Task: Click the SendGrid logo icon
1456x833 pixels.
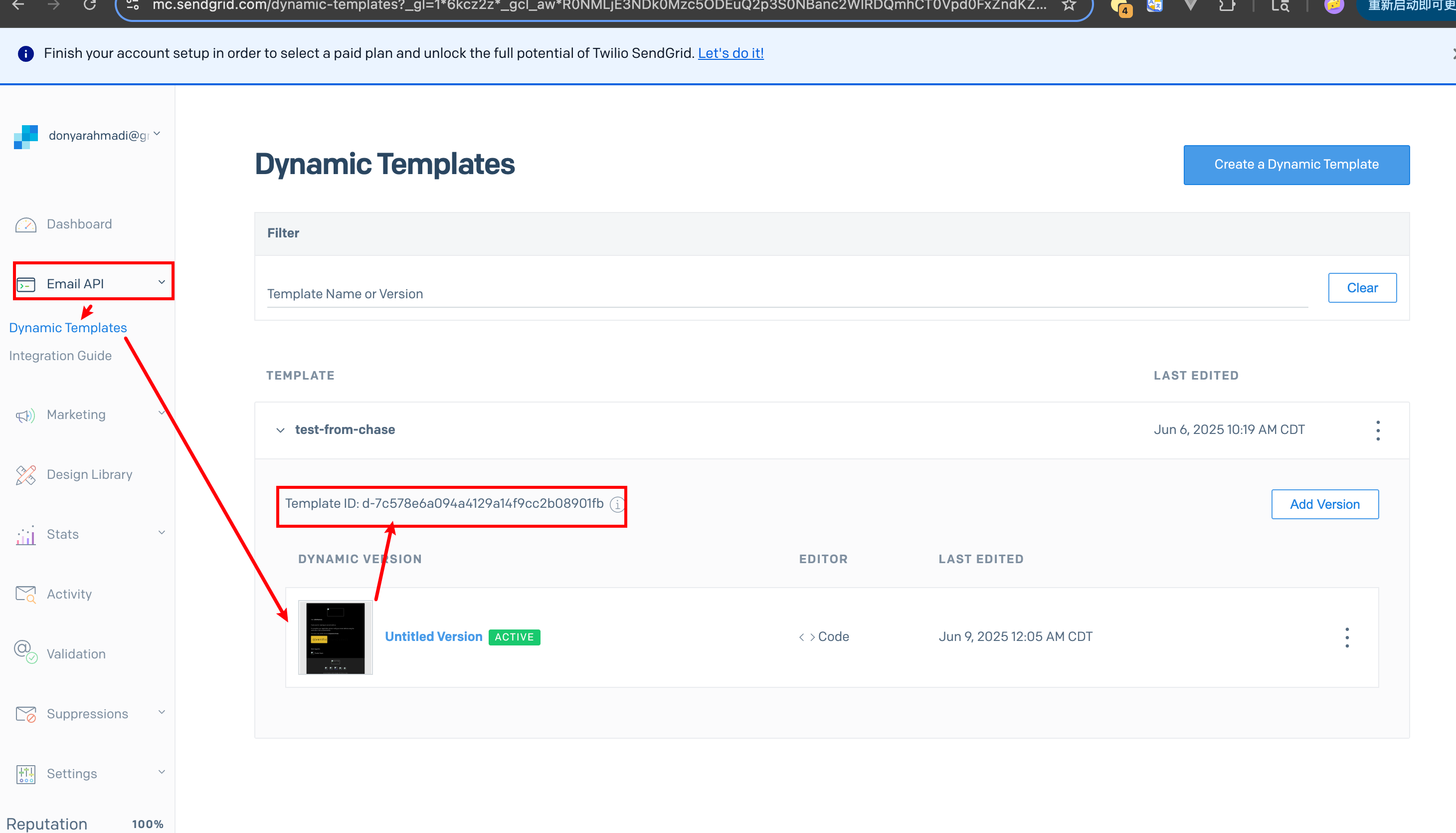Action: pyautogui.click(x=26, y=137)
